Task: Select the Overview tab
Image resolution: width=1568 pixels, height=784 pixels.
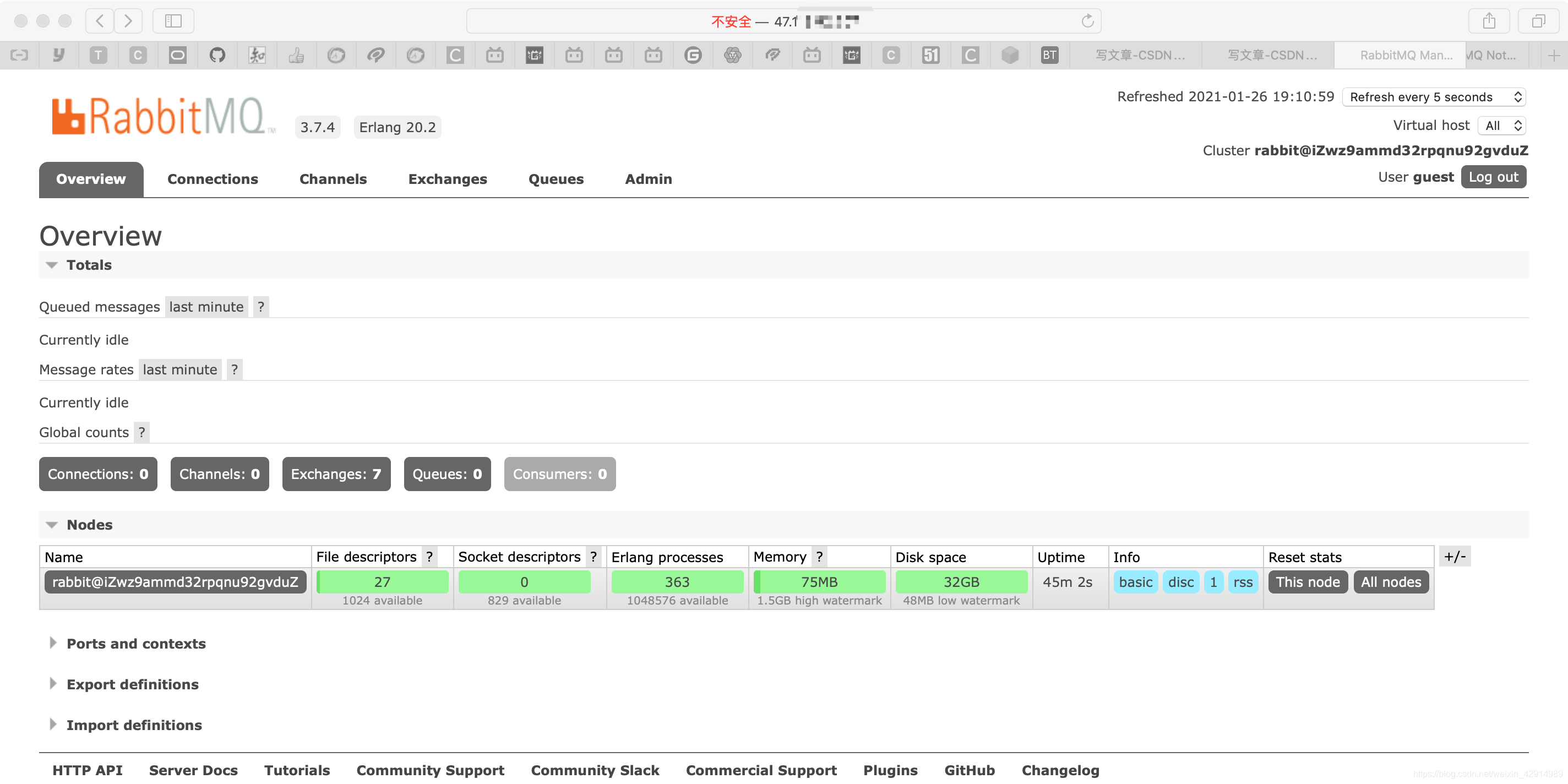Action: click(91, 179)
